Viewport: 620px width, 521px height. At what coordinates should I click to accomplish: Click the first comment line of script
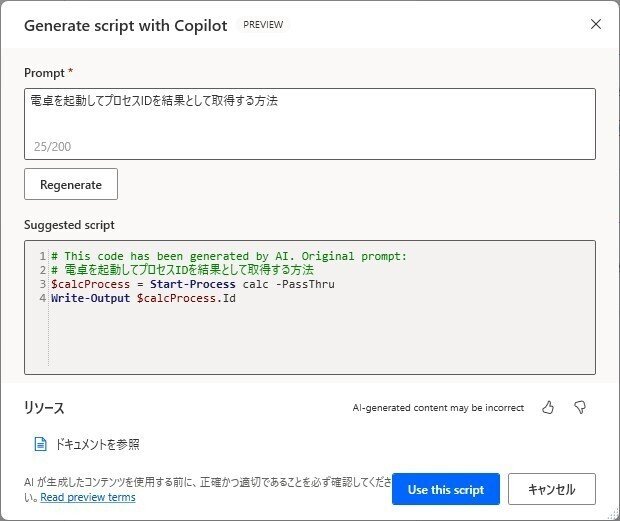(x=229, y=256)
